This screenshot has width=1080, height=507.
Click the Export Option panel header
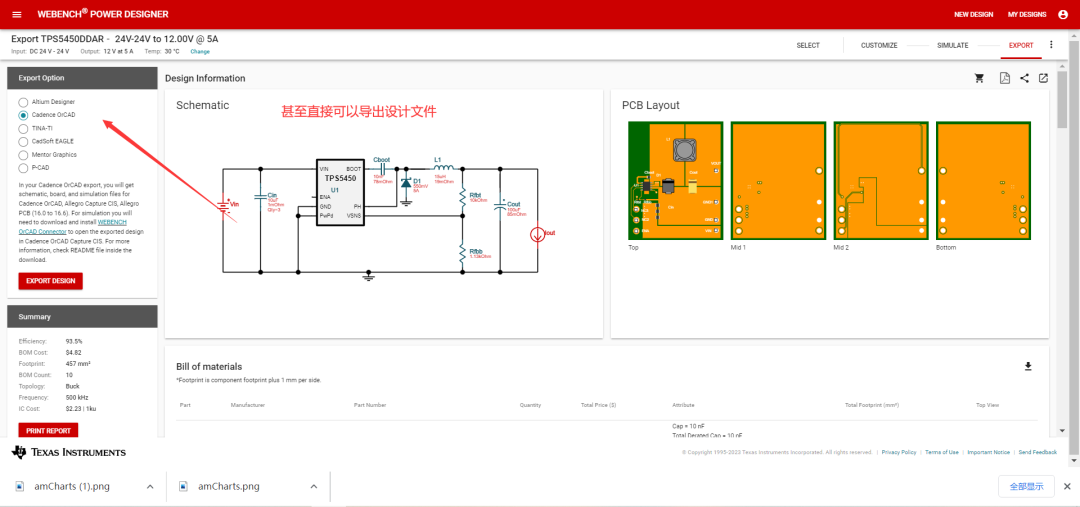(x=83, y=78)
